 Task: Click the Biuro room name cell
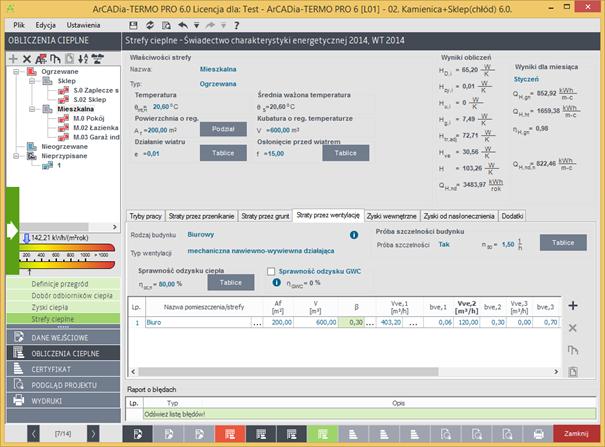198,322
